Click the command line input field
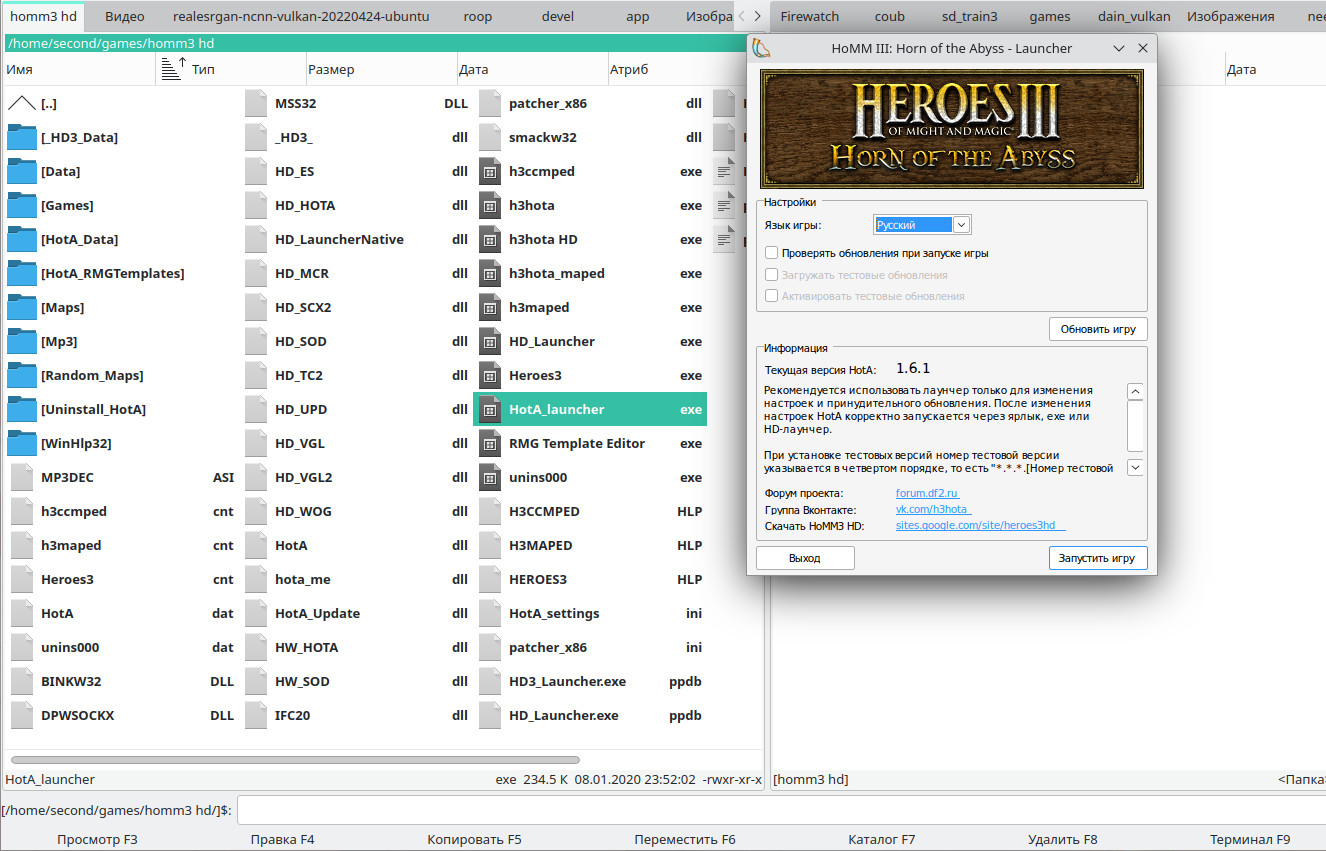 pyautogui.click(x=781, y=810)
